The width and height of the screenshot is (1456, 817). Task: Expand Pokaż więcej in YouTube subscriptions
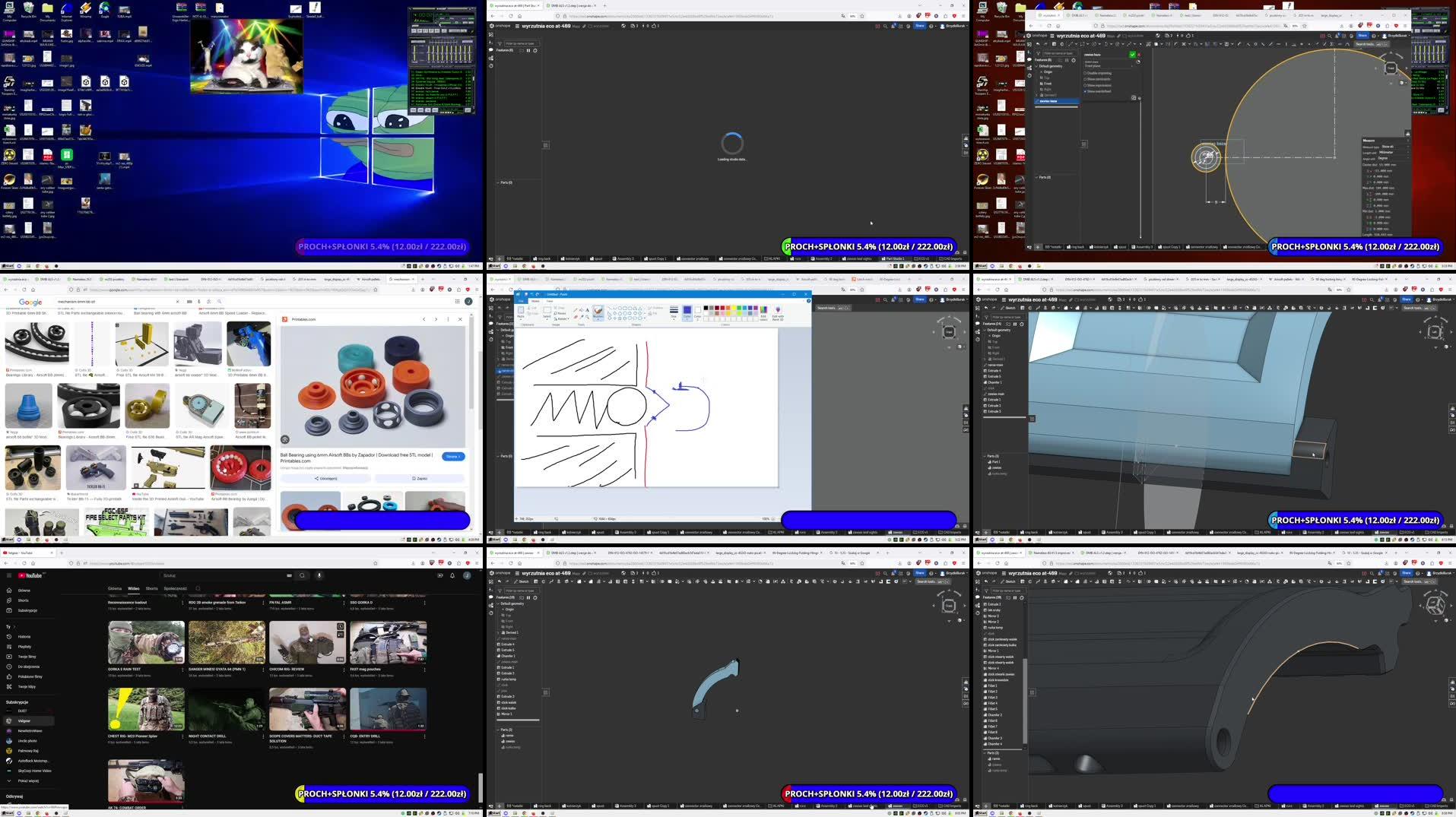tap(28, 781)
